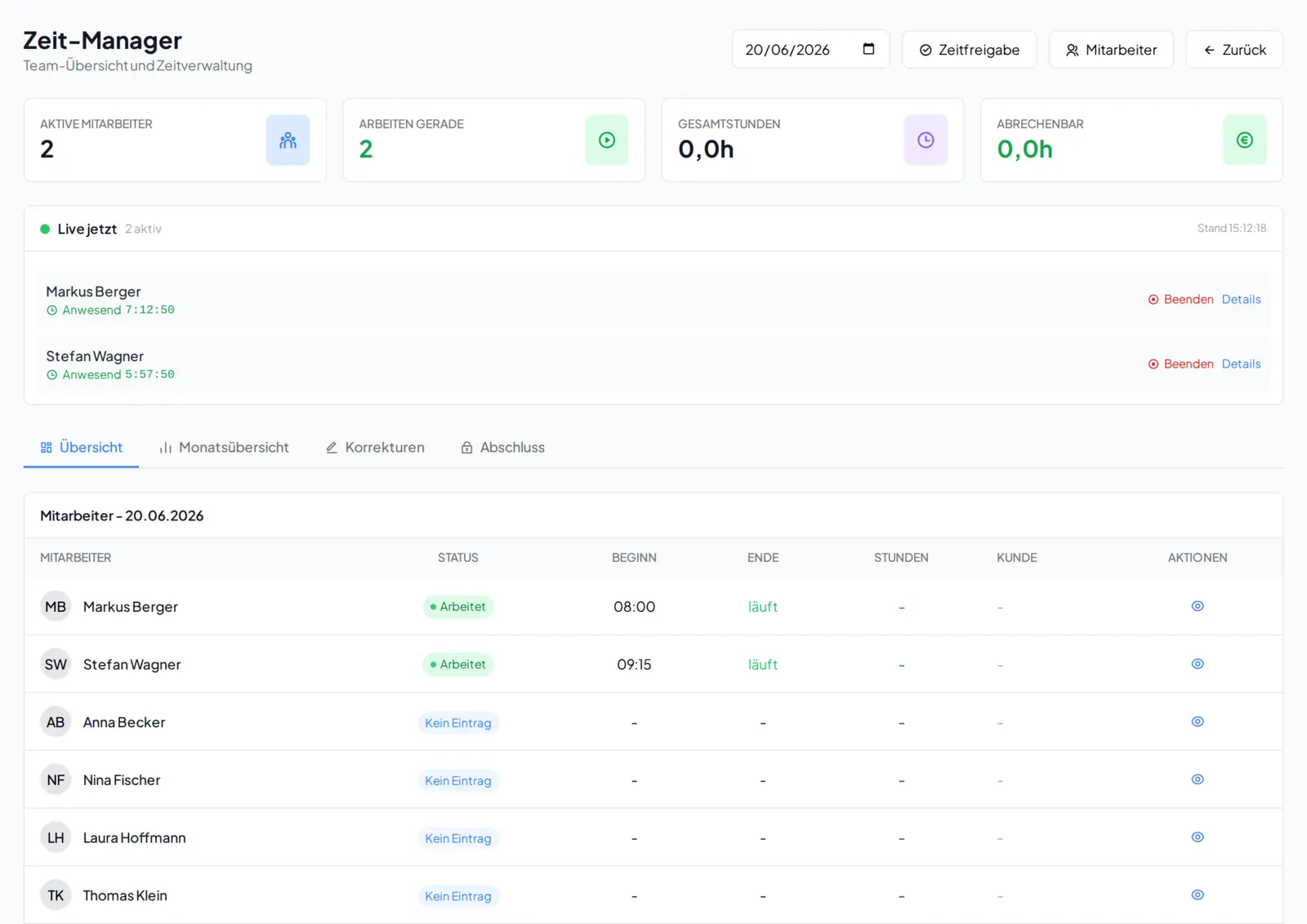The height and width of the screenshot is (924, 1307).
Task: Open the Monatsübersicht tab
Action: [224, 448]
